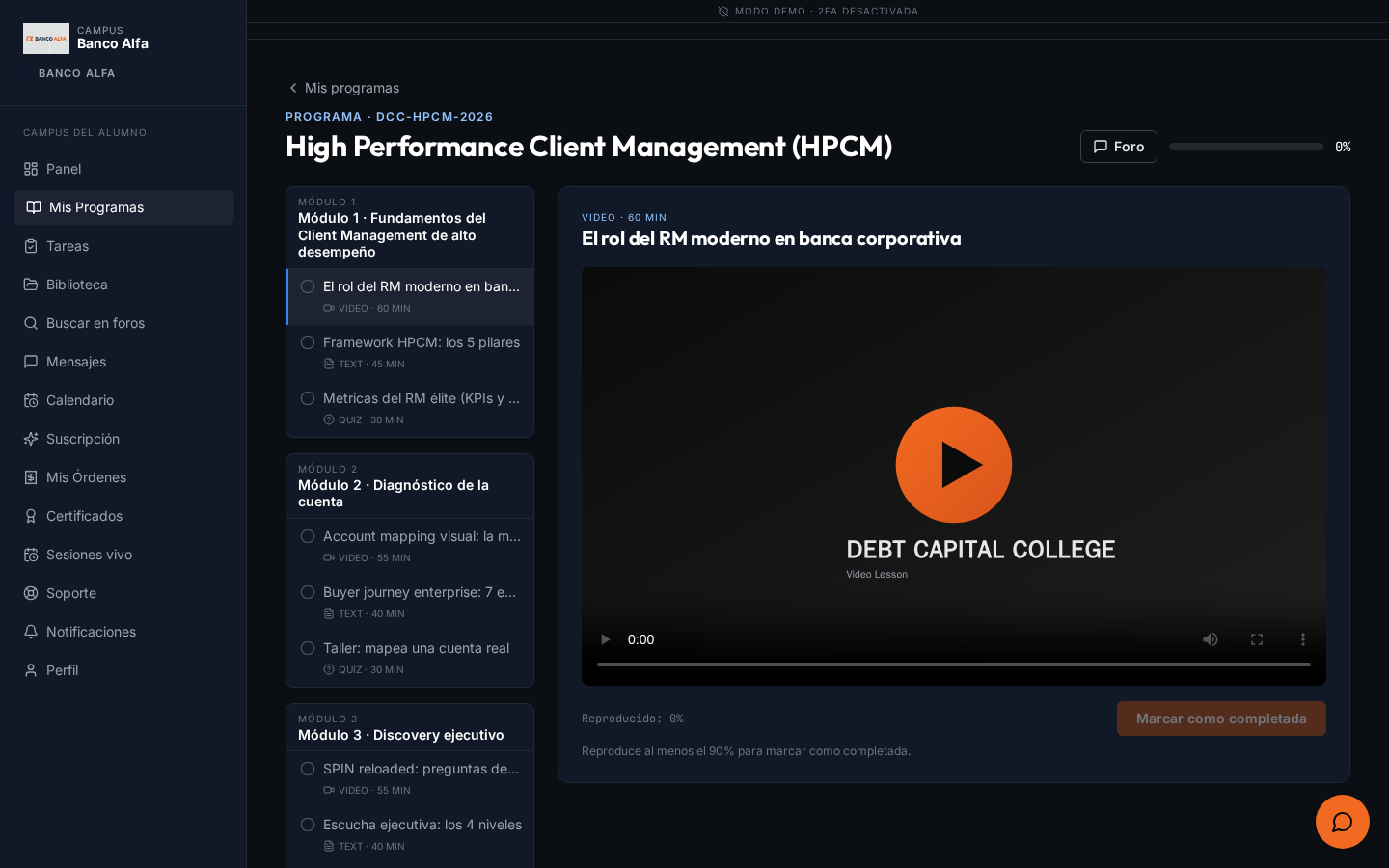The image size is (1389, 868).
Task: Open Biblioteca folder icon
Action: click(31, 285)
